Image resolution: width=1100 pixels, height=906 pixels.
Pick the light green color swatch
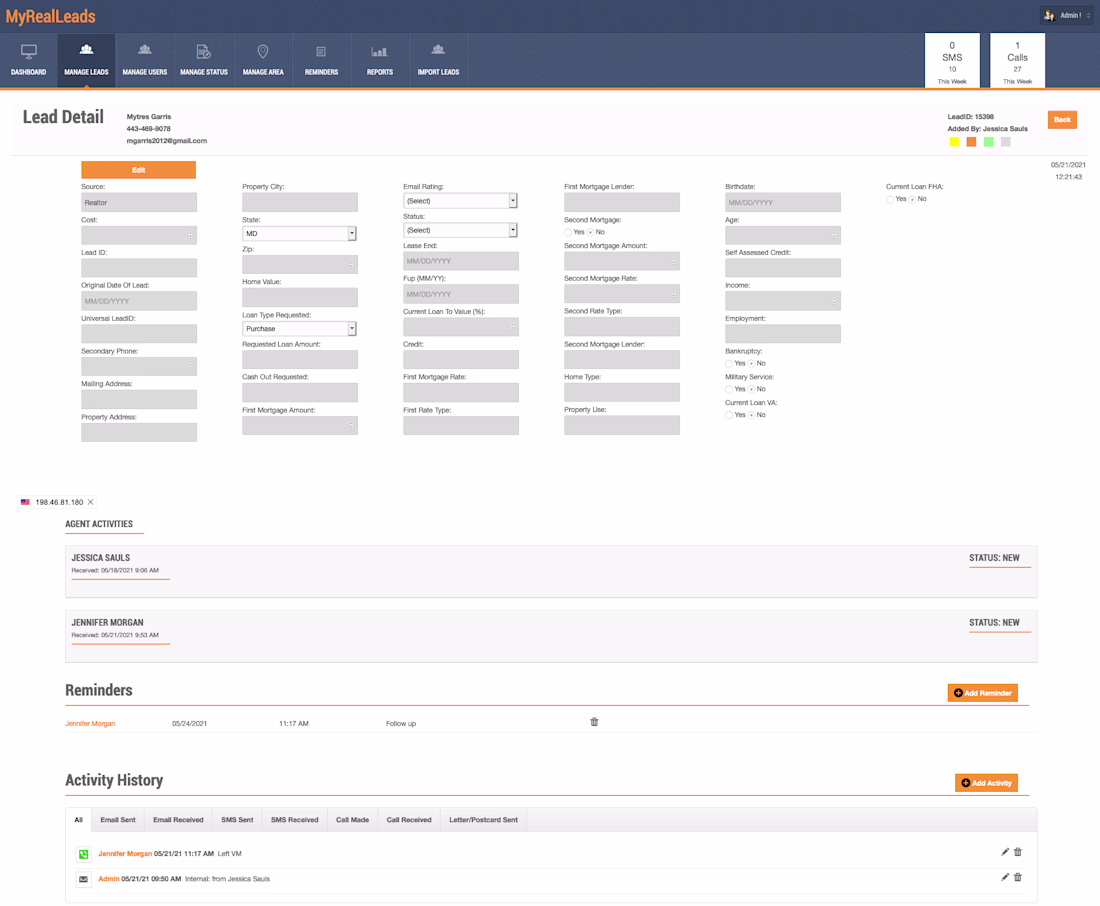coord(988,142)
